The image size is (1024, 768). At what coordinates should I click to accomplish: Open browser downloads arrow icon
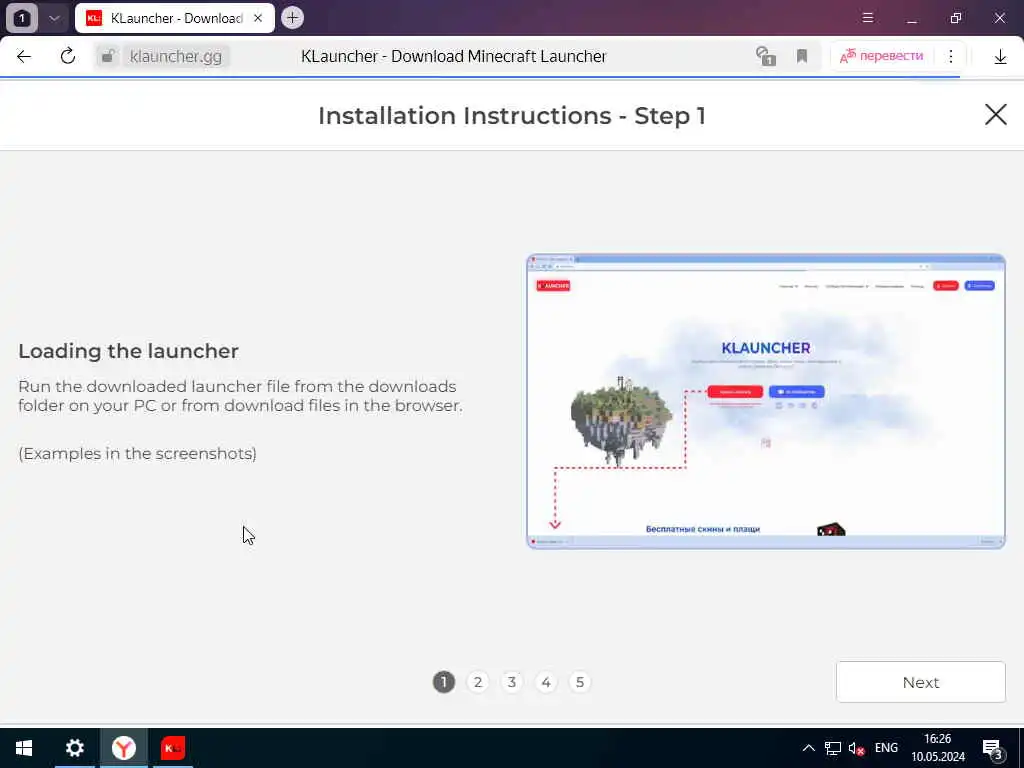tap(1000, 57)
